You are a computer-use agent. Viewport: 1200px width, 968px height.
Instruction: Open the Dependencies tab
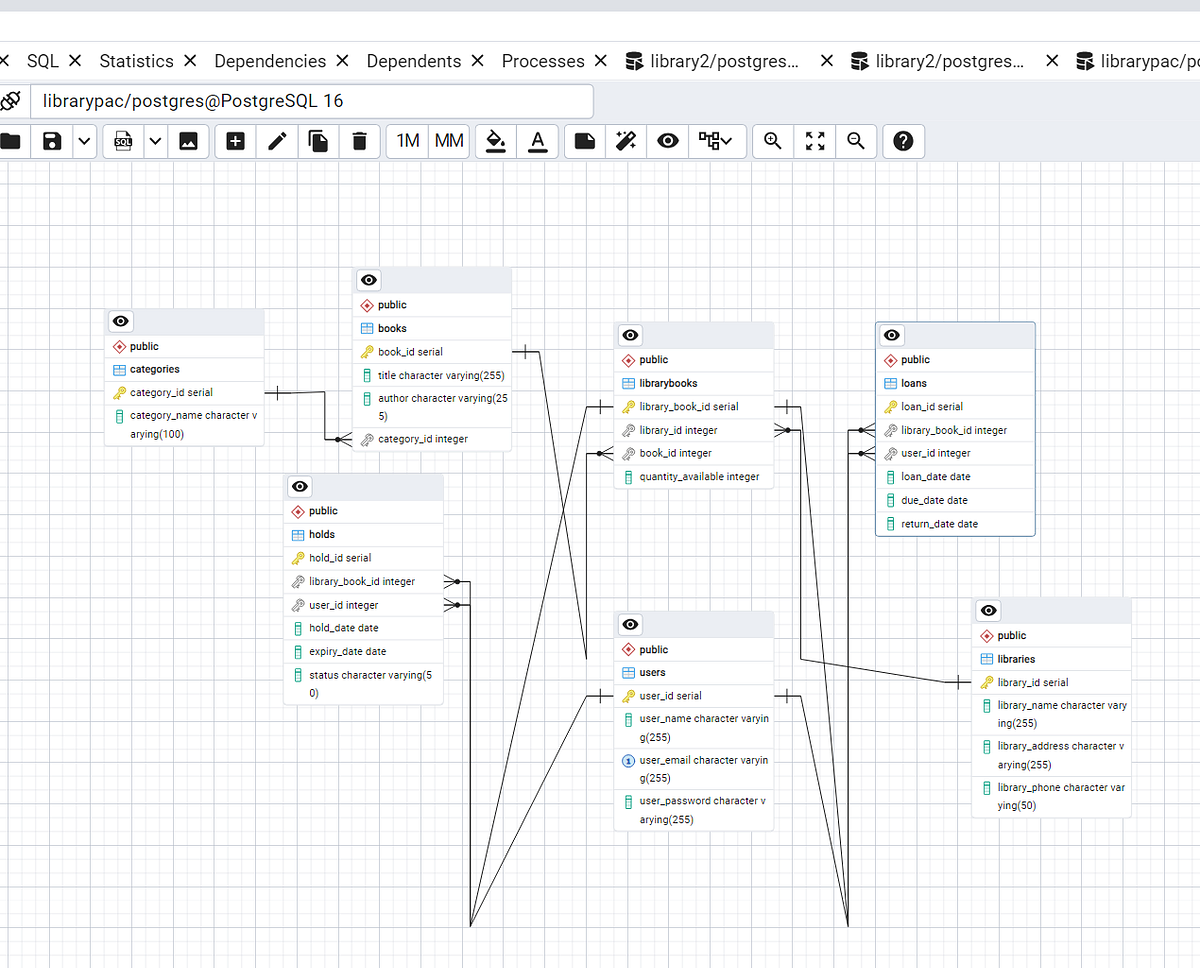tap(270, 60)
